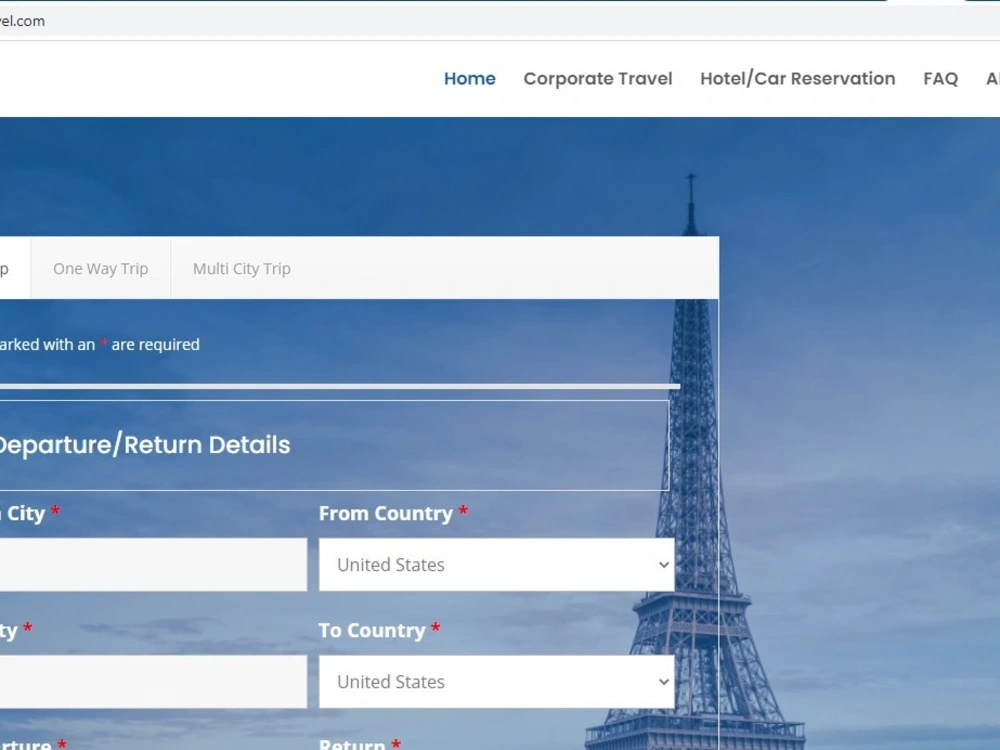Open the From Country dropdown
The width and height of the screenshot is (1000, 750).
click(x=497, y=564)
